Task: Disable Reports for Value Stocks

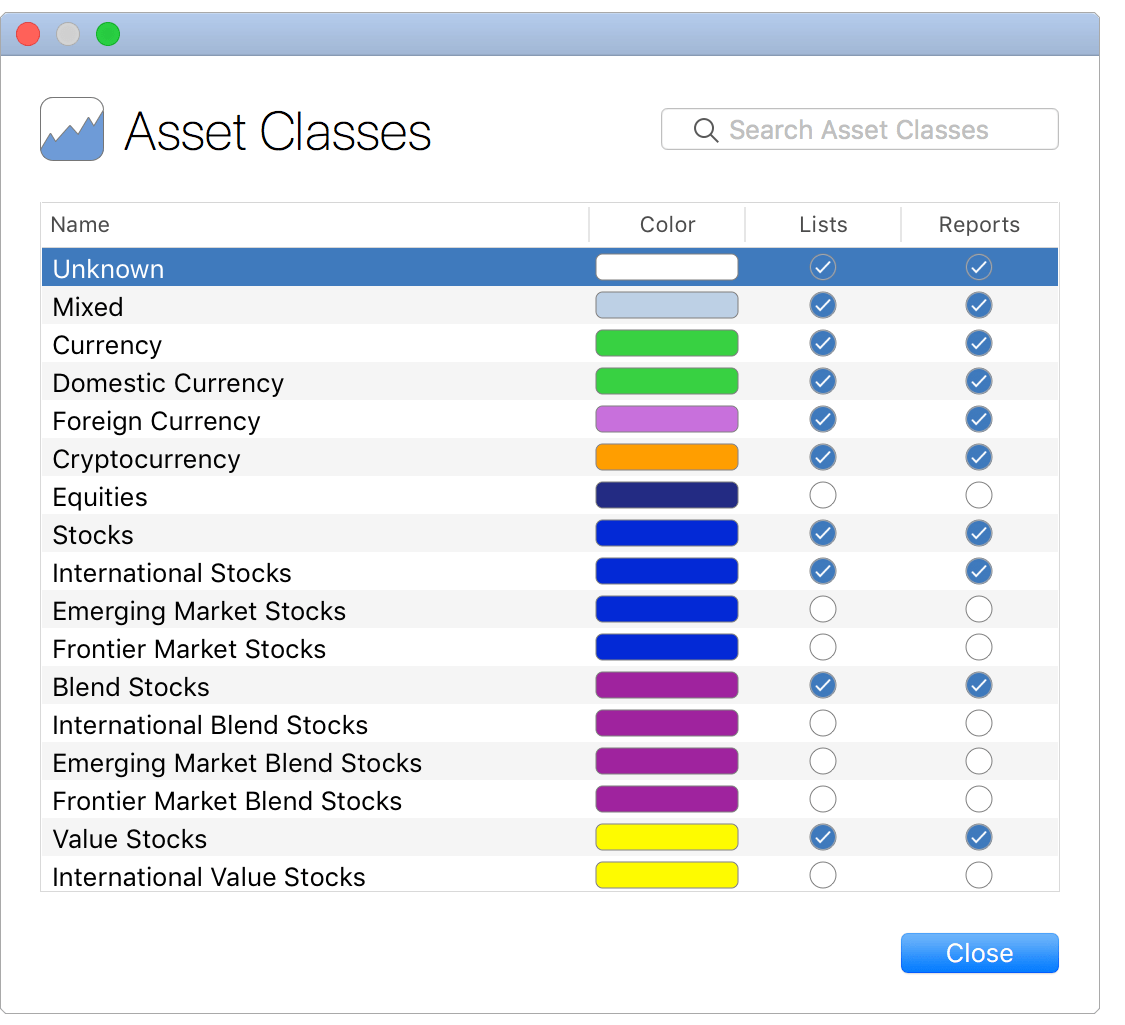Action: [x=978, y=837]
